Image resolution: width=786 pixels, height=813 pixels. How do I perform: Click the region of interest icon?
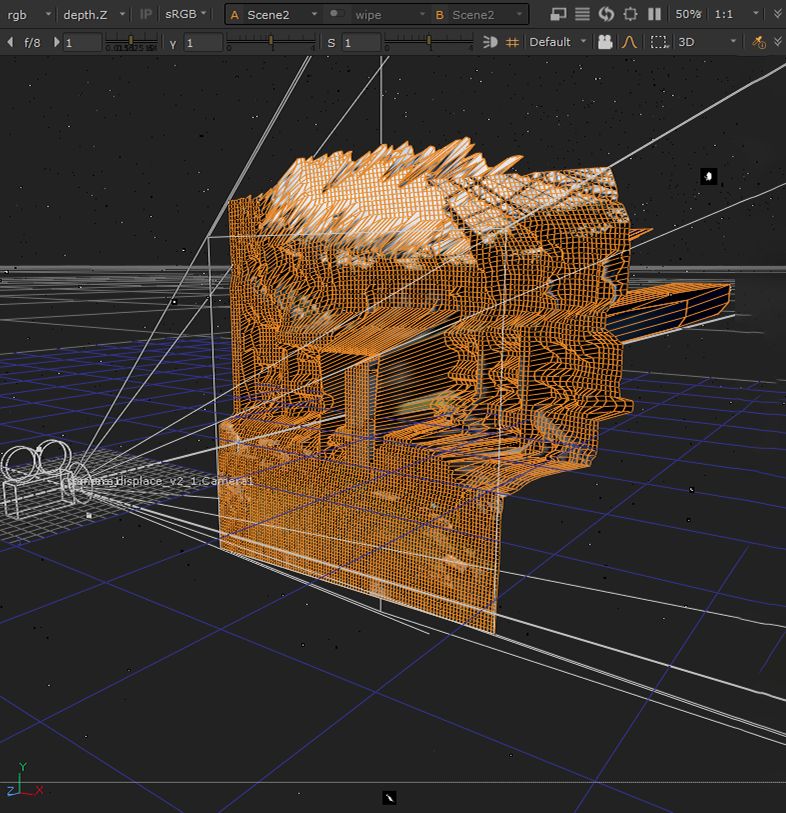pos(630,14)
